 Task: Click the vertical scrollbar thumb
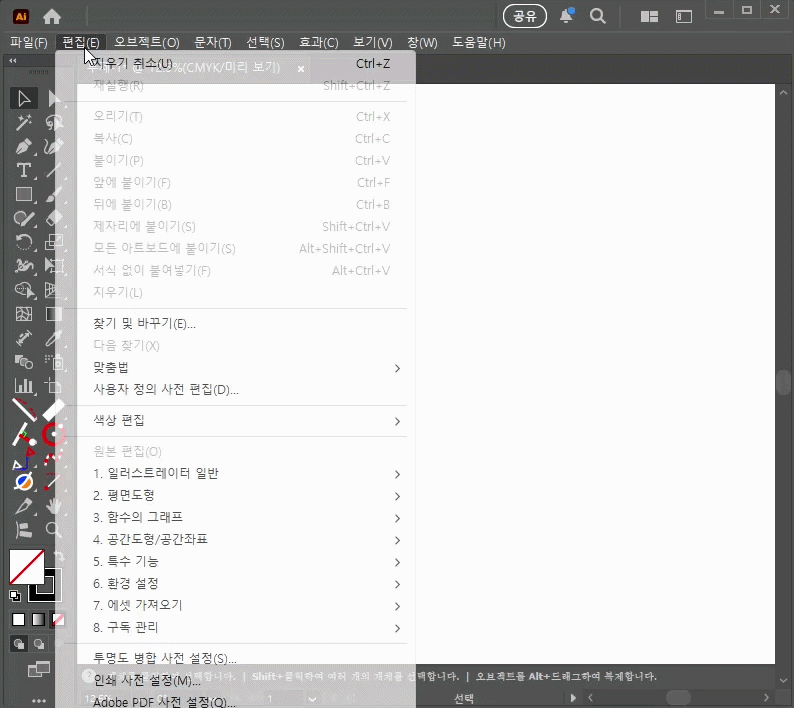[784, 382]
